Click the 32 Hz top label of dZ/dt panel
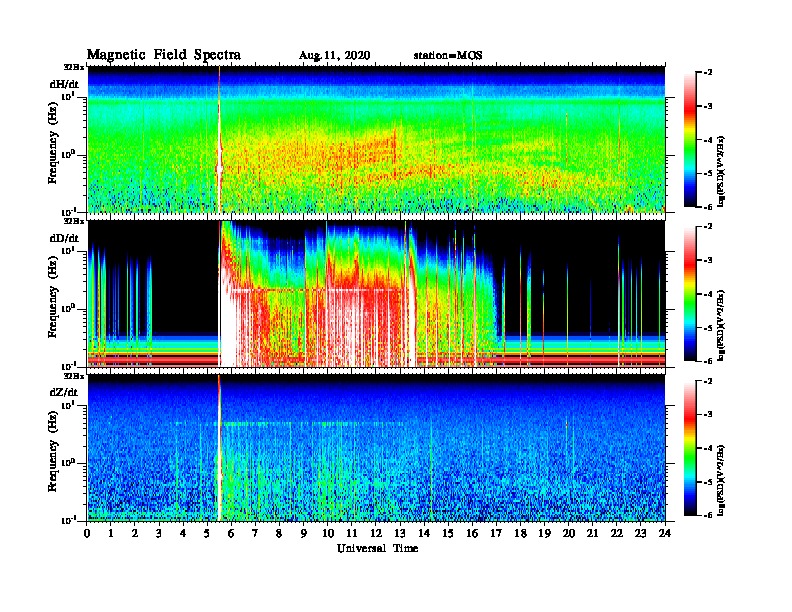 (73, 376)
